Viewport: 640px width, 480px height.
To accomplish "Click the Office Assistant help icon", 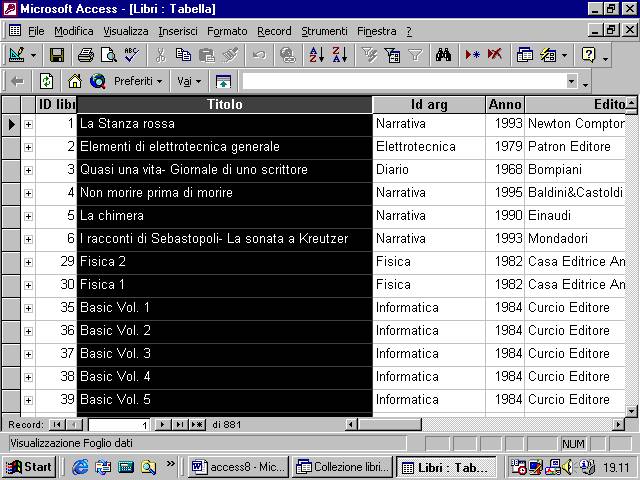I will (x=588, y=55).
